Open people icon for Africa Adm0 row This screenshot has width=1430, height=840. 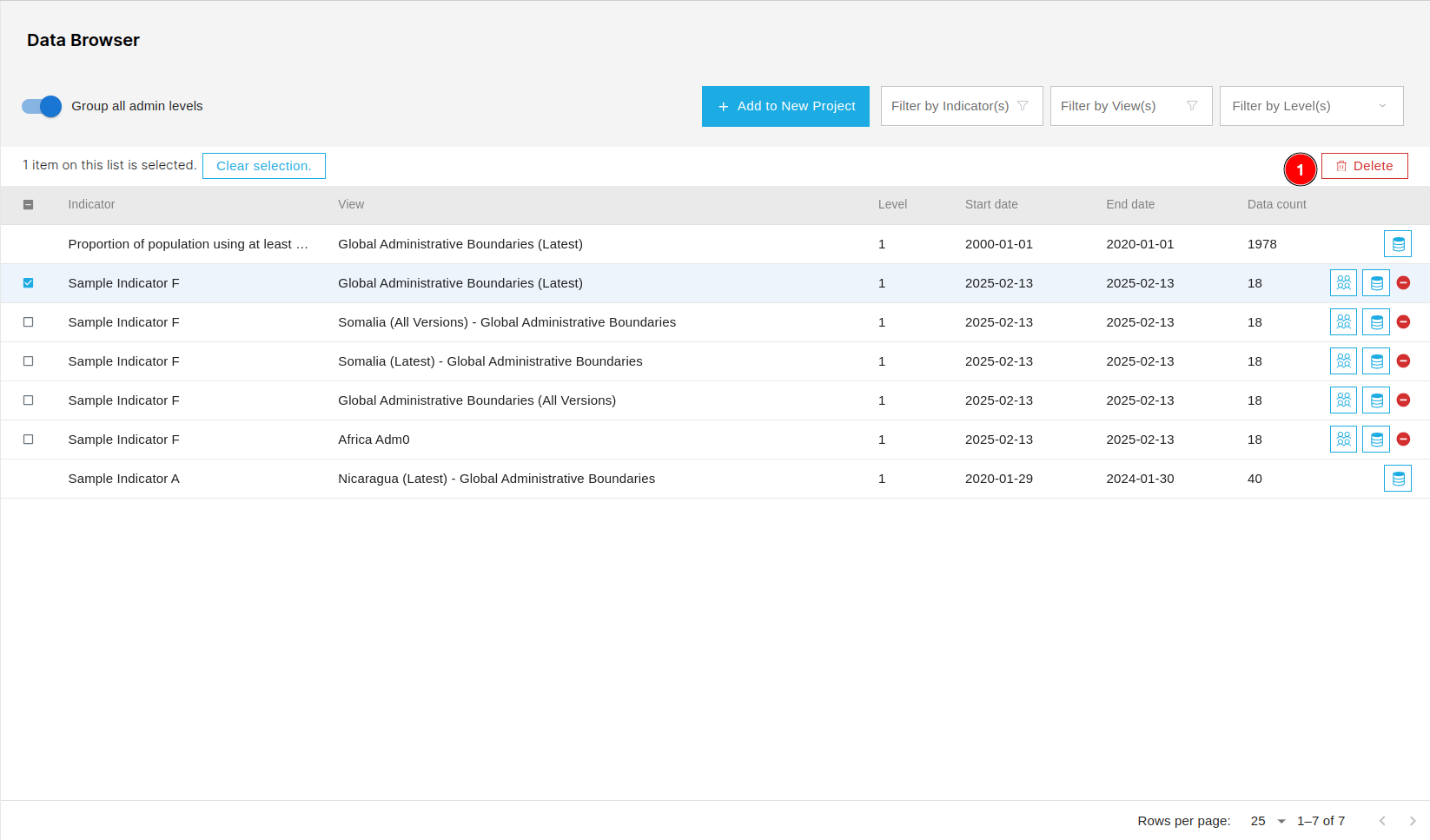1343,440
